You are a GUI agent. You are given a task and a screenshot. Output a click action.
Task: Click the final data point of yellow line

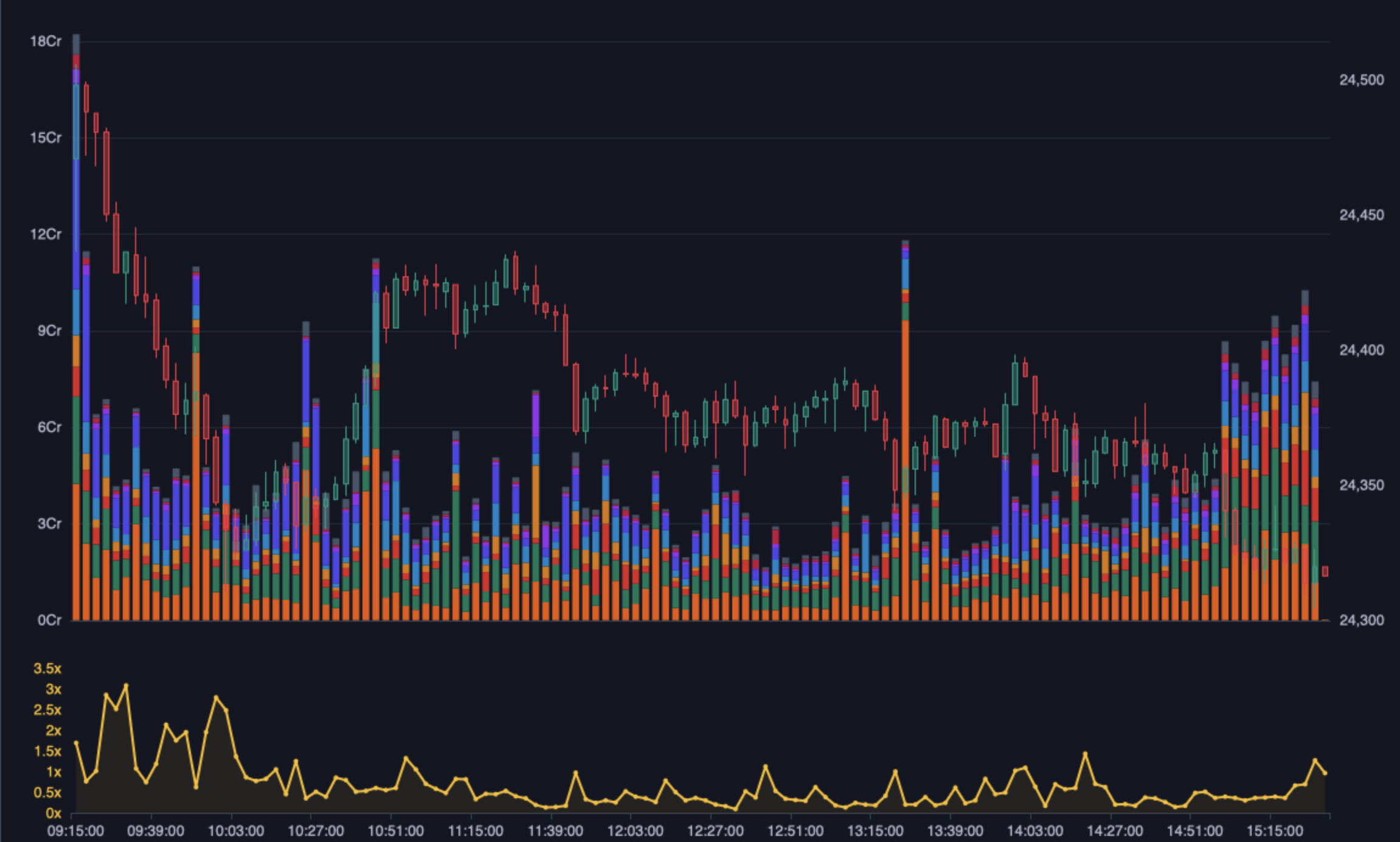pos(1325,773)
